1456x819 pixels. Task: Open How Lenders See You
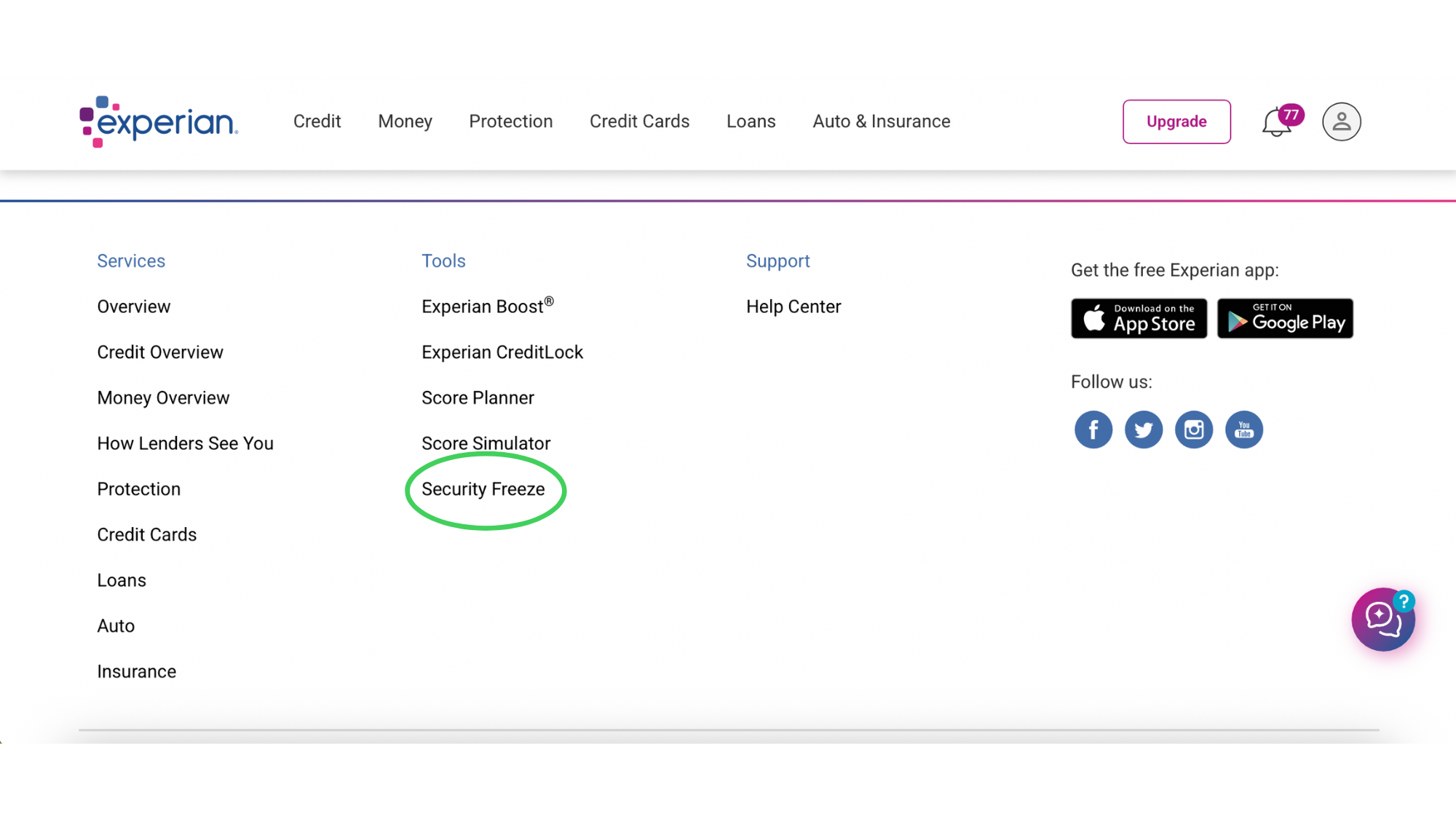coord(185,443)
